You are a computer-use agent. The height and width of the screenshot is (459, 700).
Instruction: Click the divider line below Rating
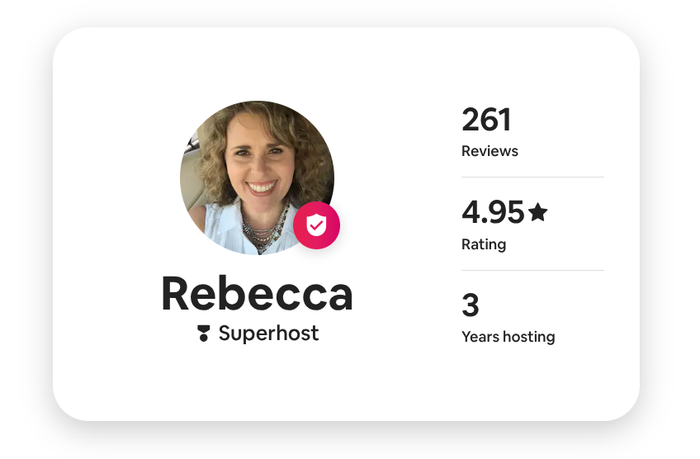pos(532,271)
